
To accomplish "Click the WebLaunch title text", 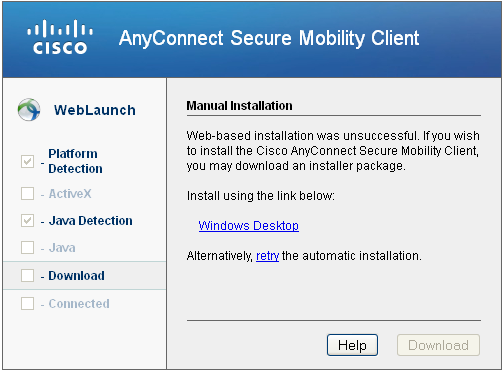I will point(95,110).
